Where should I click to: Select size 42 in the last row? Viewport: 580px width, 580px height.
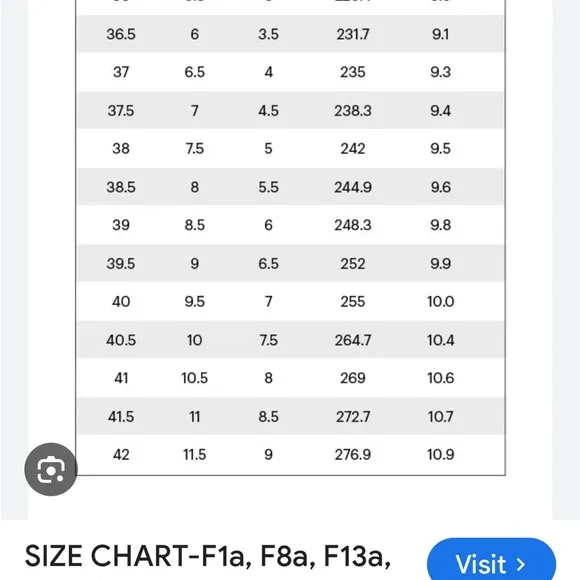click(121, 455)
